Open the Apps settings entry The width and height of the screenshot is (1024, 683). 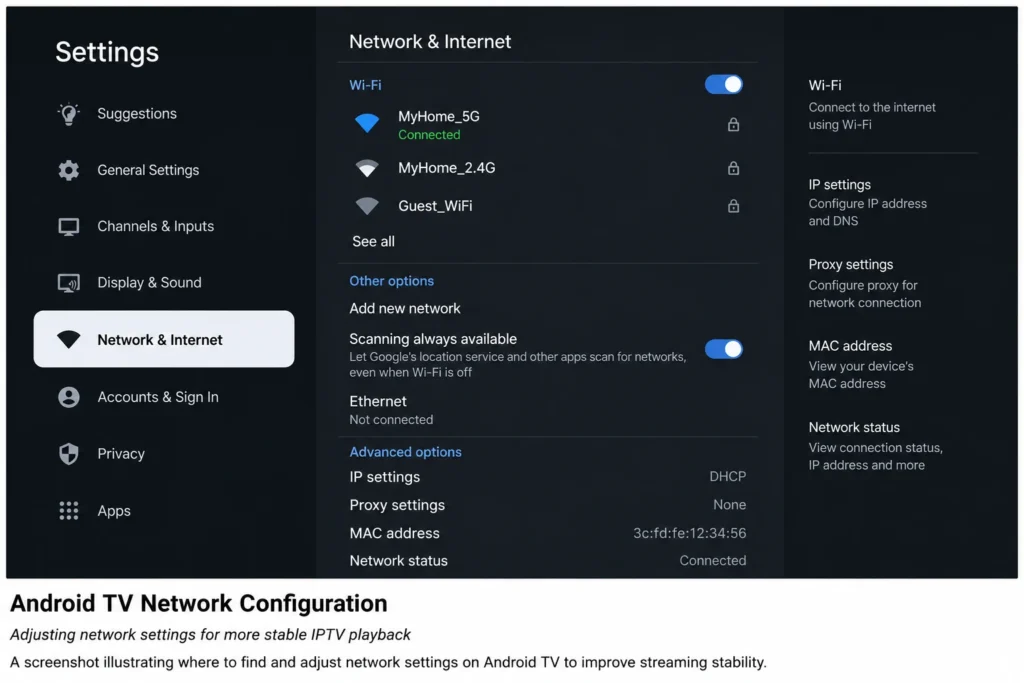click(163, 511)
